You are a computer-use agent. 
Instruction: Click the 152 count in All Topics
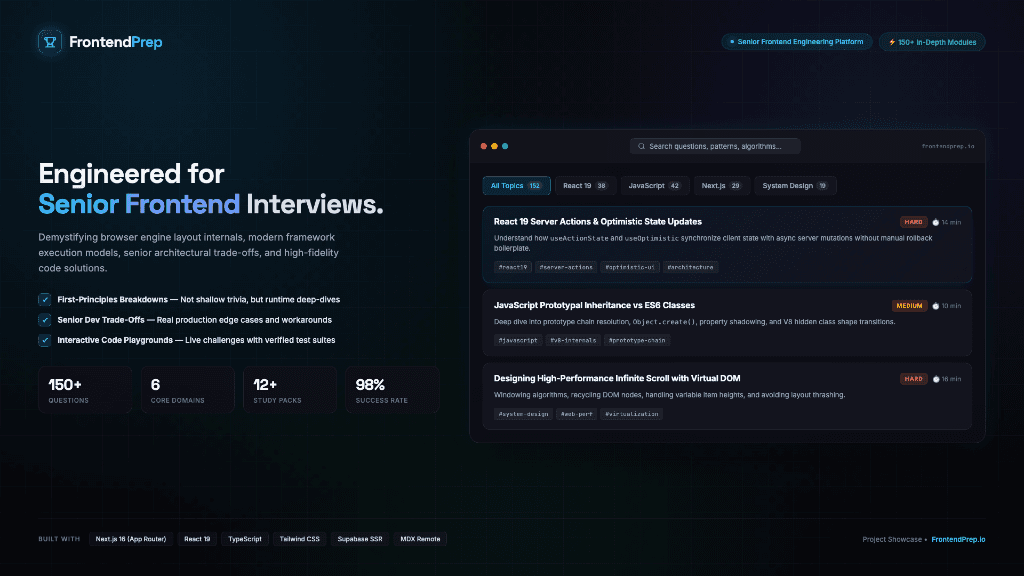(535, 186)
